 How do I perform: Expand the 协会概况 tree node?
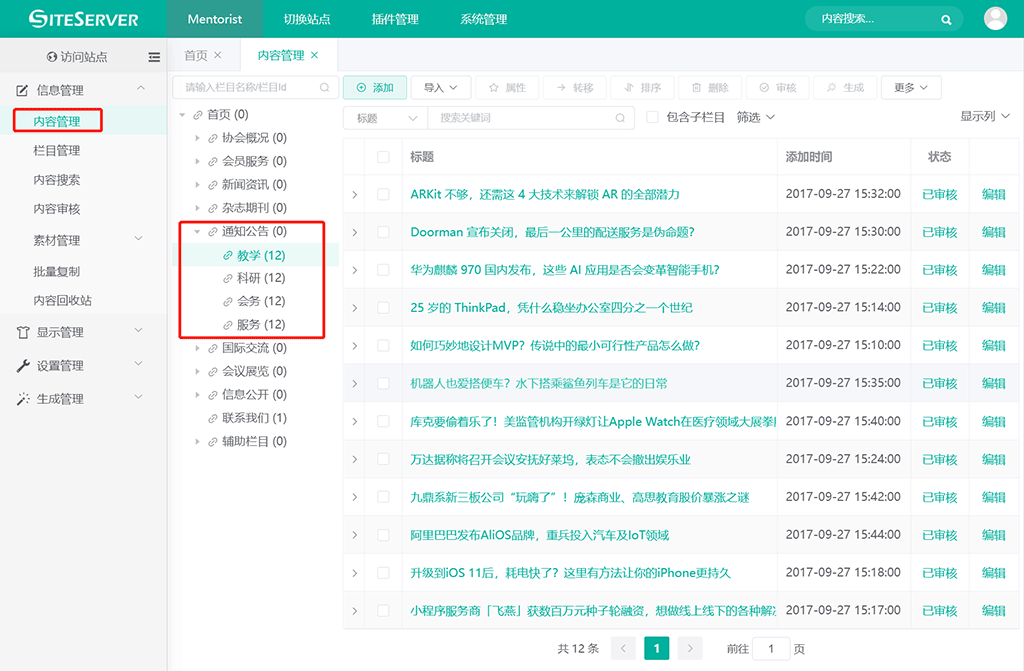point(197,138)
